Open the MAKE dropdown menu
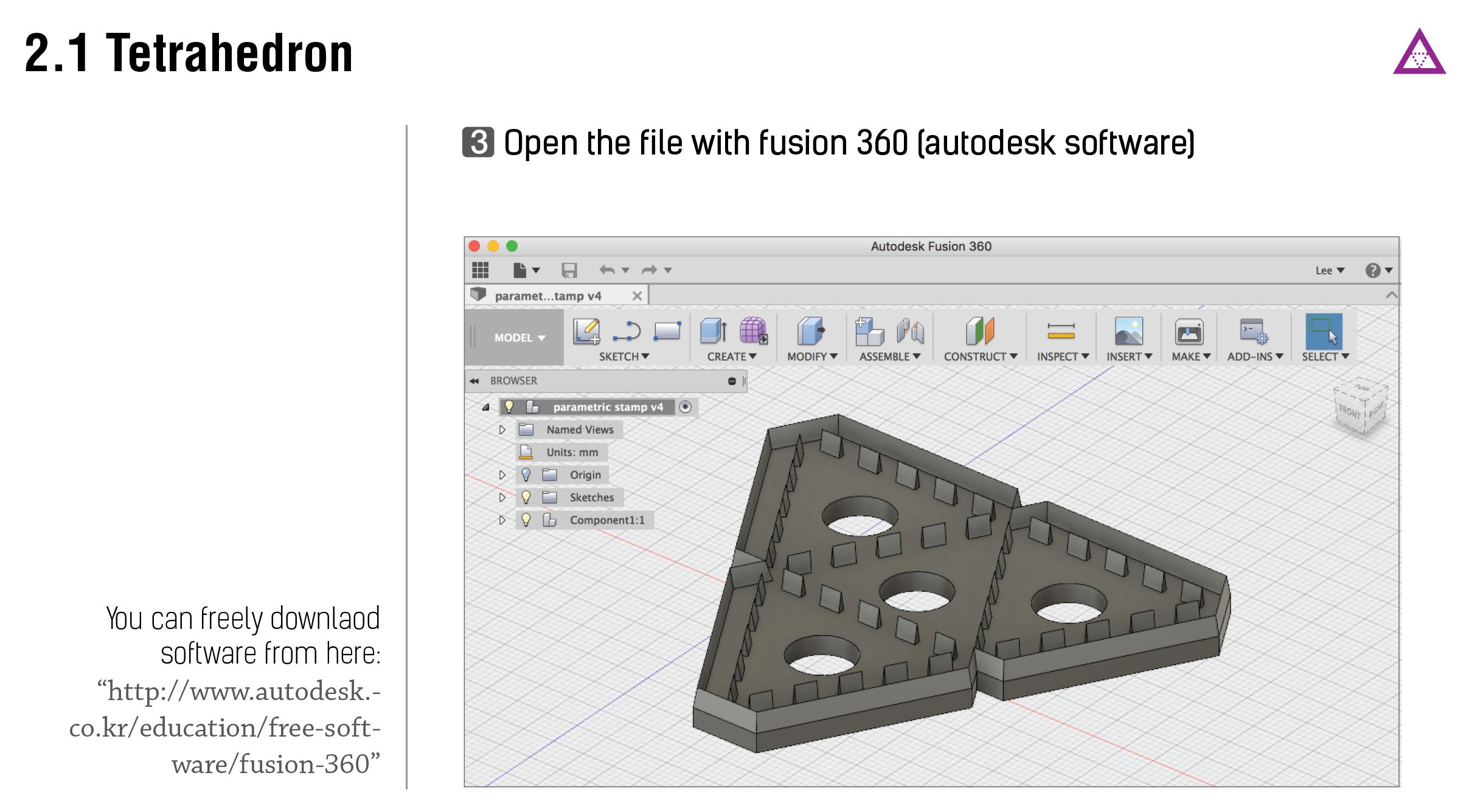Viewport: 1469px width, 812px height. [x=1191, y=356]
